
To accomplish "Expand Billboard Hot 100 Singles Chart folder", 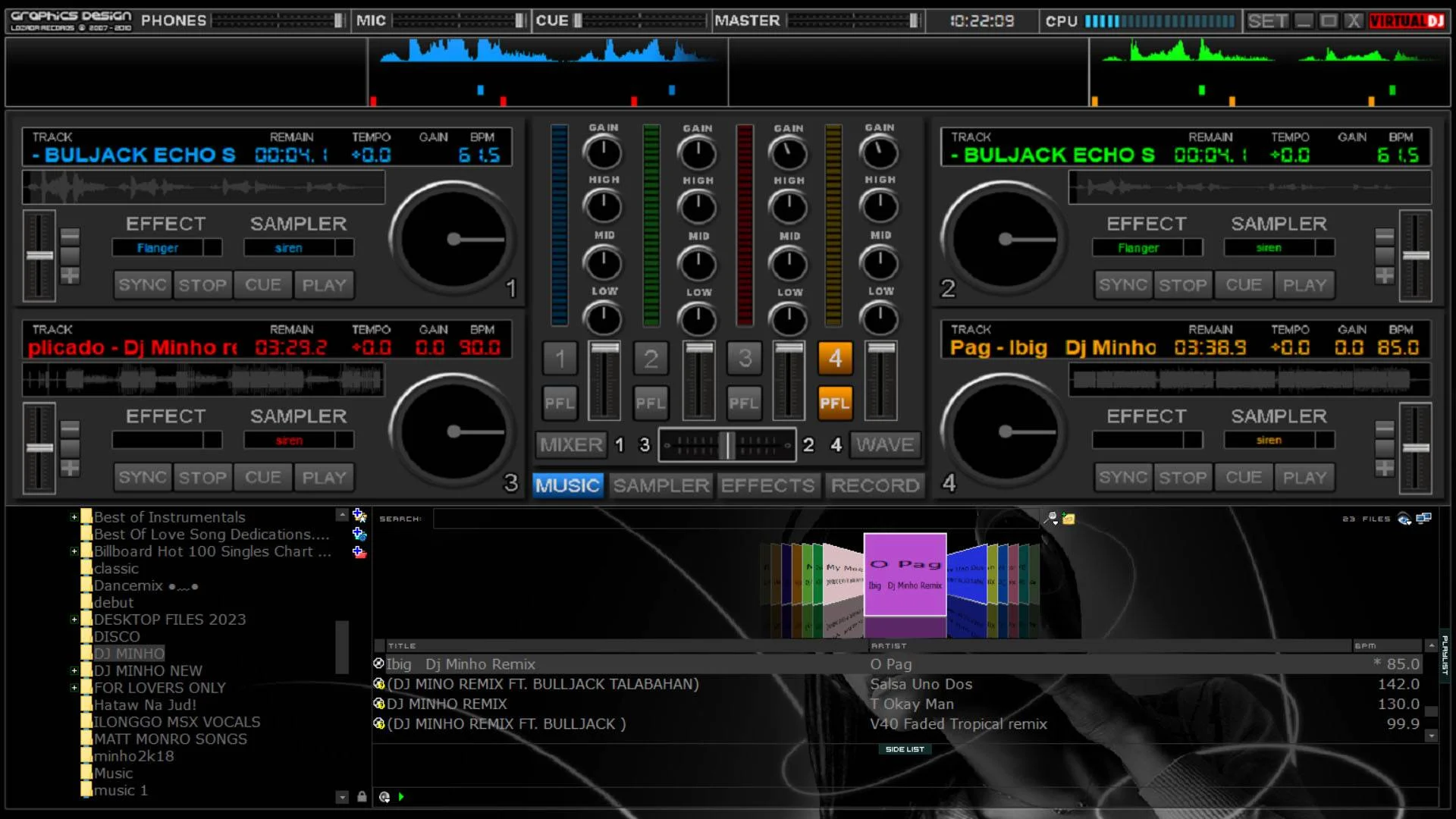I will 74,551.
